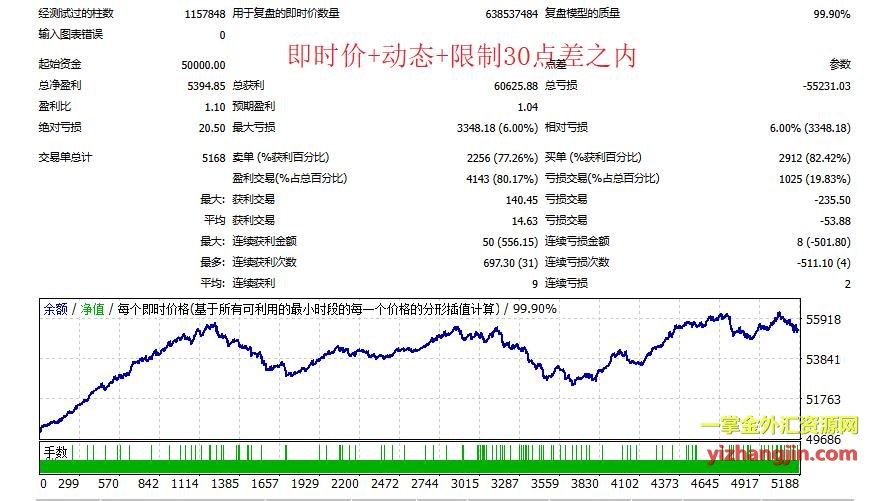Select the 最大亏损 3348.18 (6.00%) value

coord(496,127)
